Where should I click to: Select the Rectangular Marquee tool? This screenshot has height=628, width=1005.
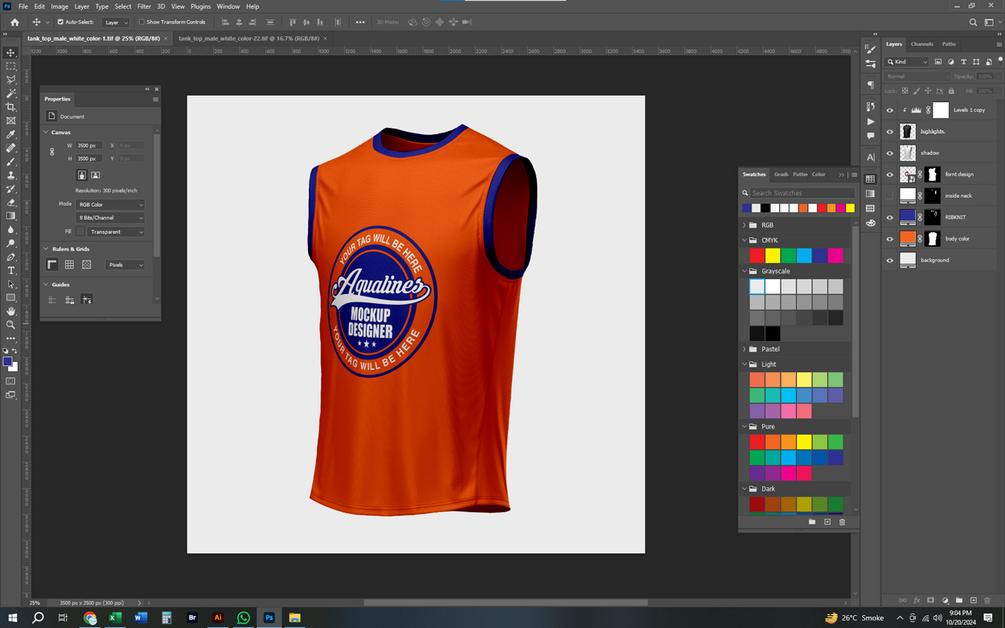click(x=11, y=66)
